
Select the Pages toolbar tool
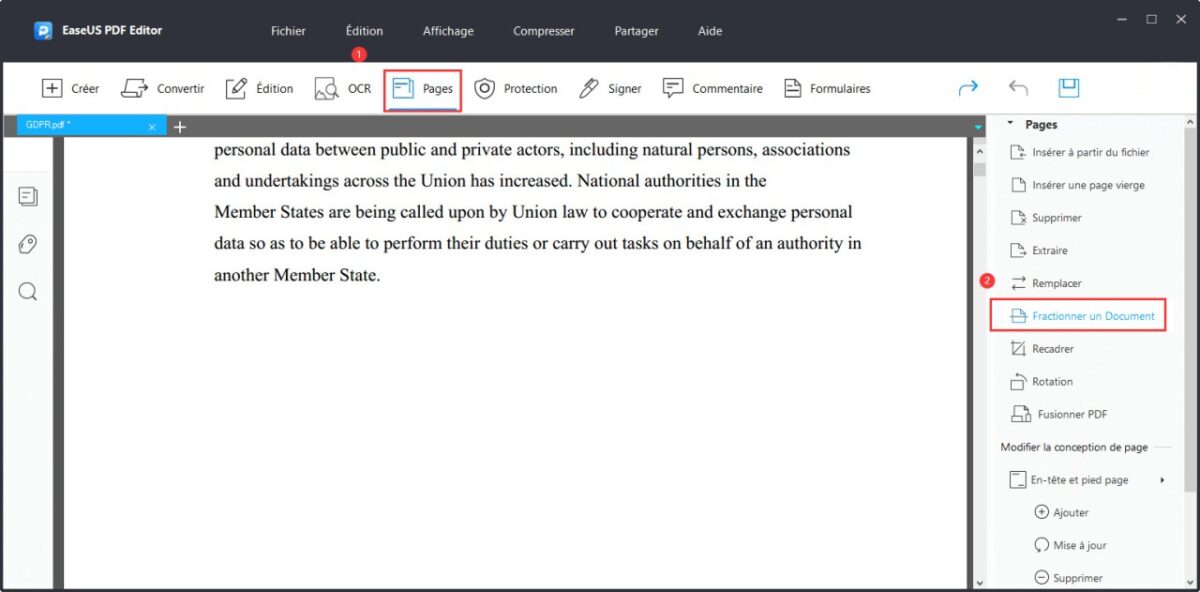click(x=422, y=89)
